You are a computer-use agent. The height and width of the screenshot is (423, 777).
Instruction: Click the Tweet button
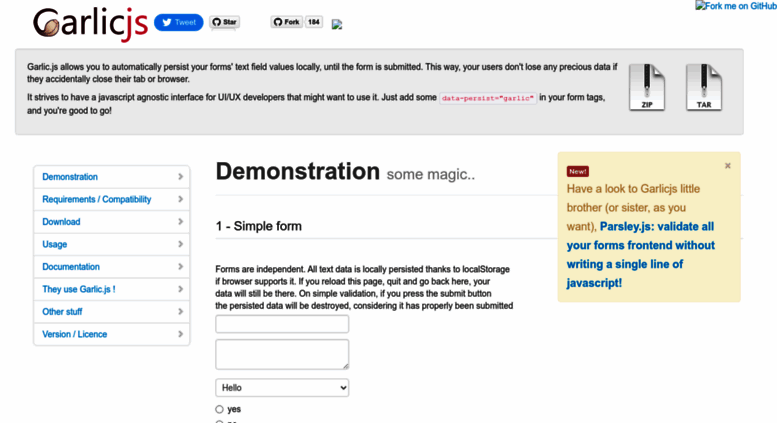pyautogui.click(x=178, y=22)
